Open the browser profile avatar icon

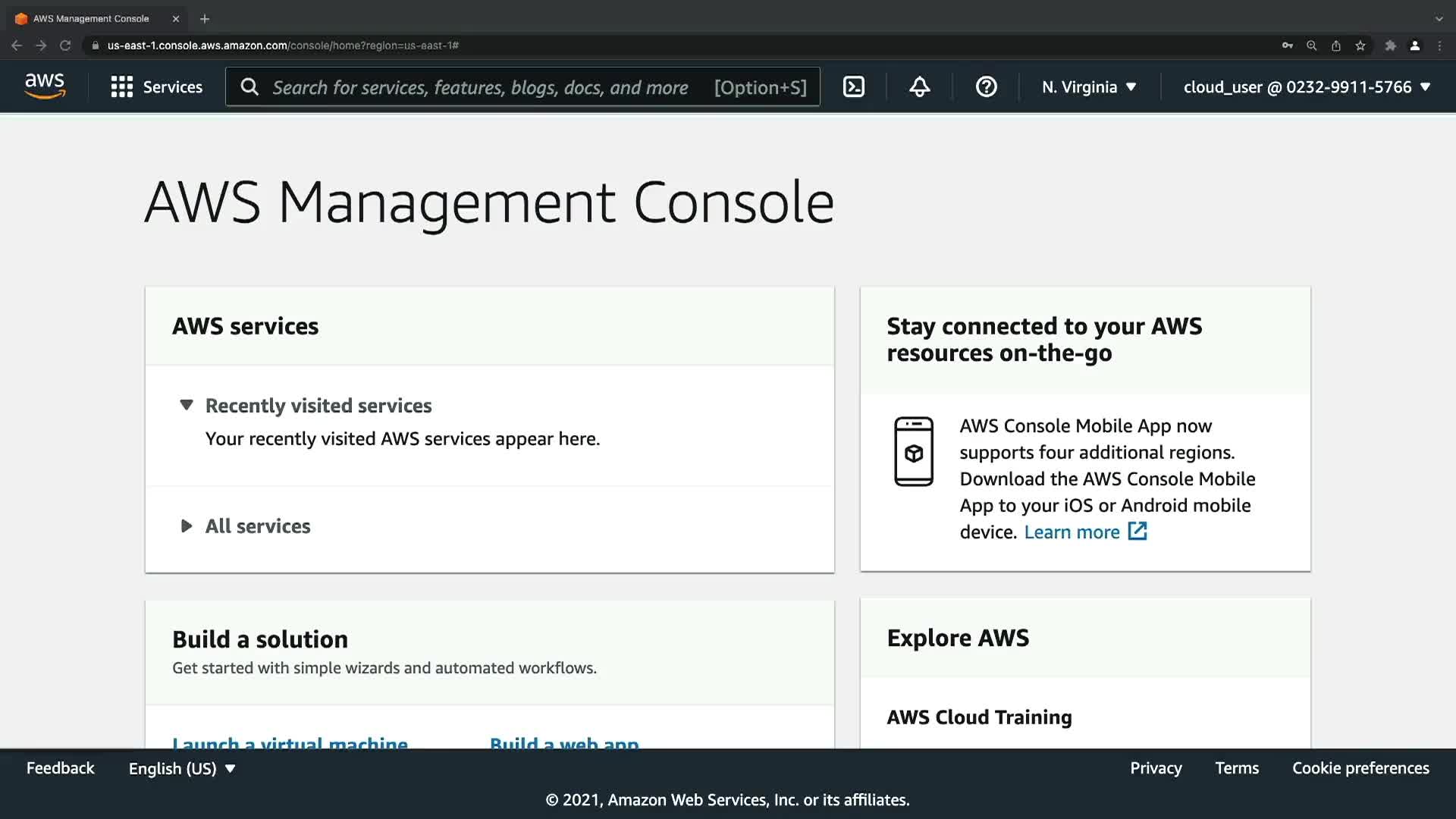point(1414,45)
